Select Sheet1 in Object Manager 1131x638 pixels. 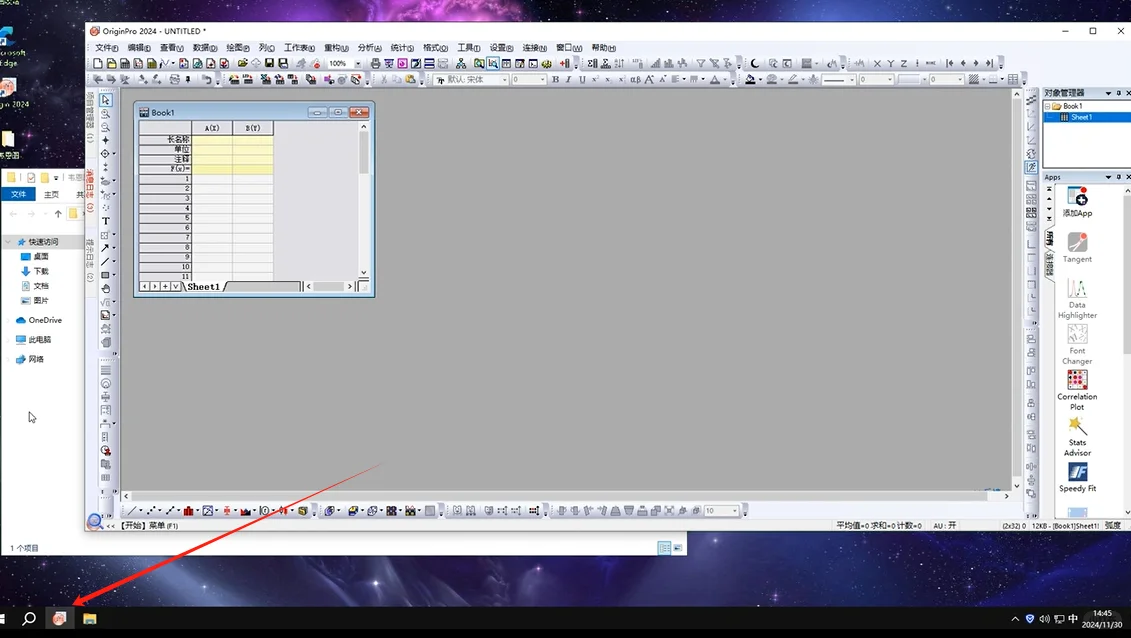(x=1081, y=117)
